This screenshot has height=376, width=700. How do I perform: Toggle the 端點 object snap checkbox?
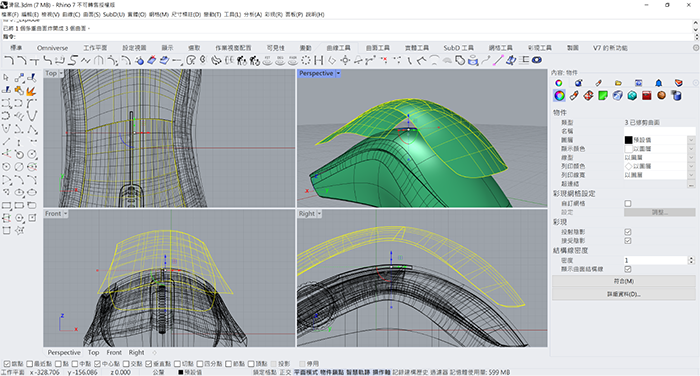click(x=7, y=364)
